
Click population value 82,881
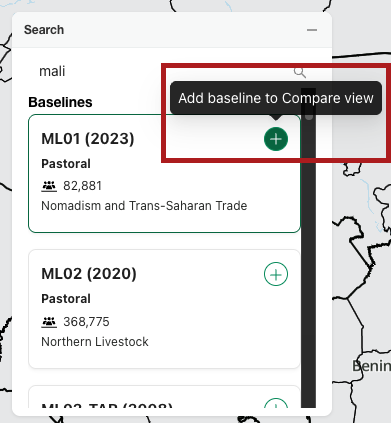click(83, 186)
